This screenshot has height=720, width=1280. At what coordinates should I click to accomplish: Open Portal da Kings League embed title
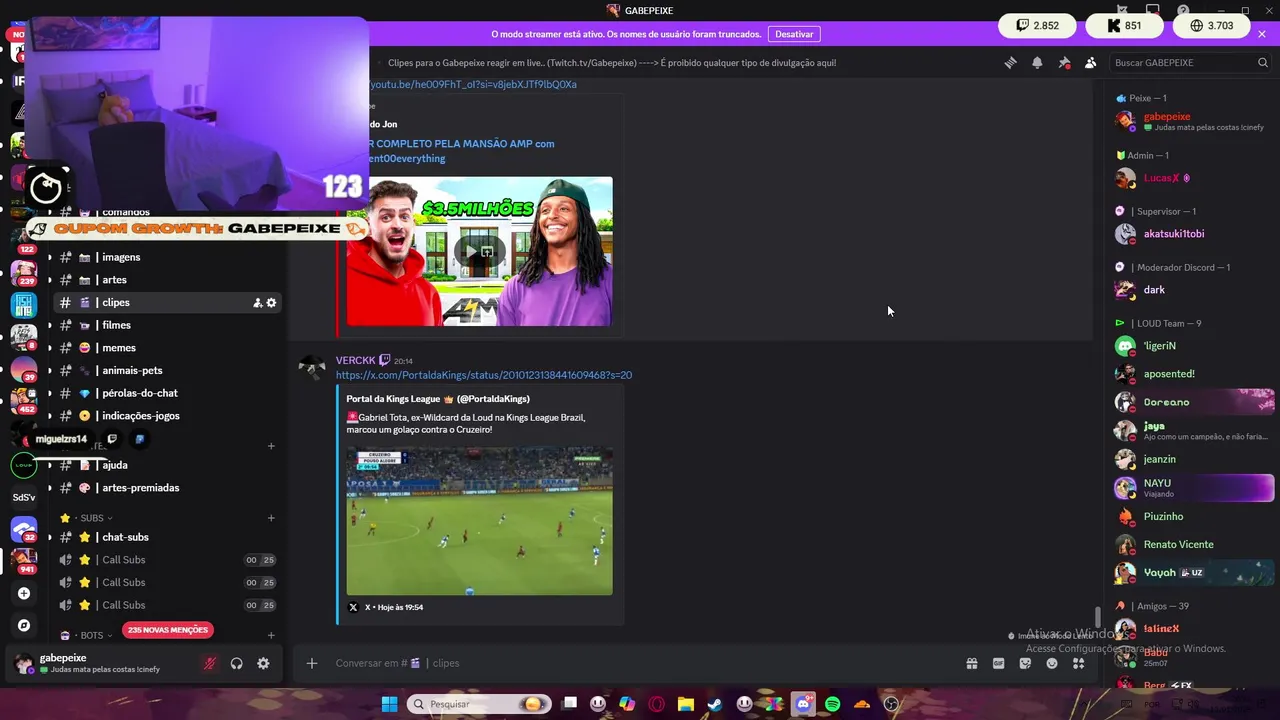click(x=438, y=399)
